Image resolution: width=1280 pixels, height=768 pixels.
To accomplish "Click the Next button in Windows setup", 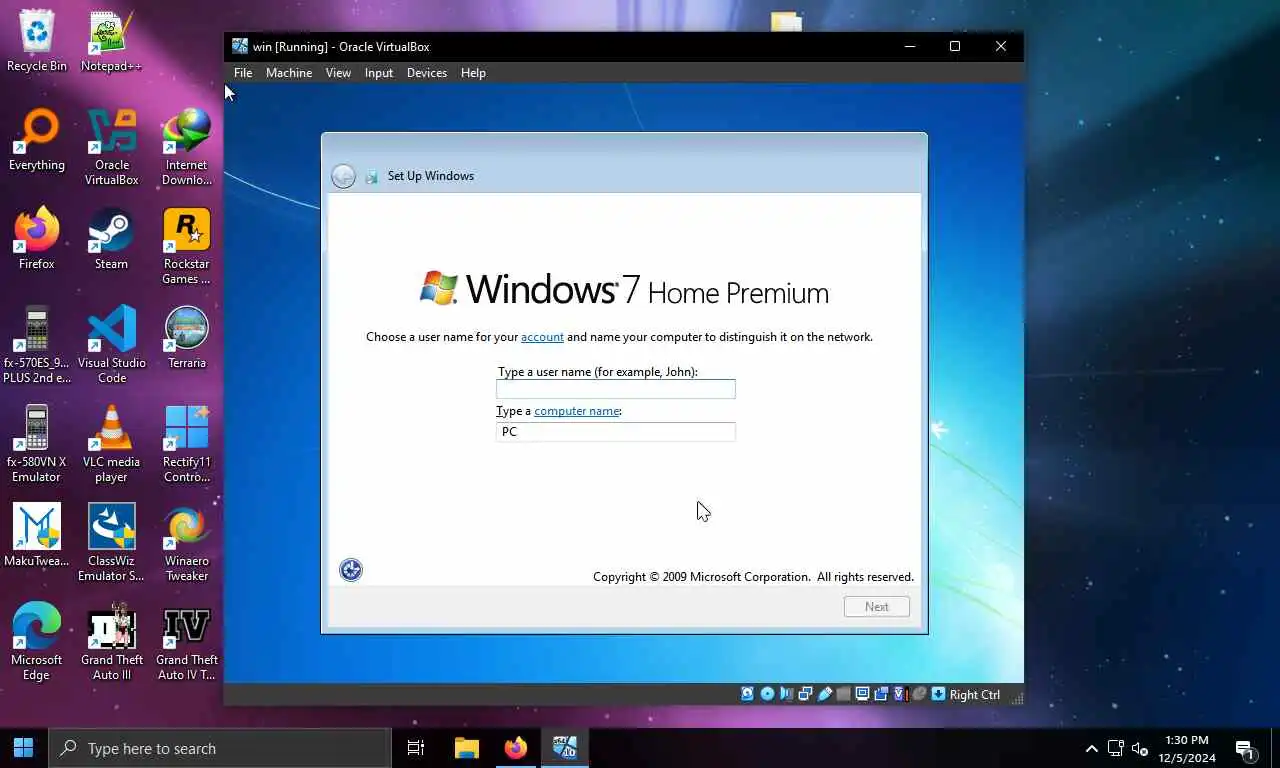I will [877, 607].
